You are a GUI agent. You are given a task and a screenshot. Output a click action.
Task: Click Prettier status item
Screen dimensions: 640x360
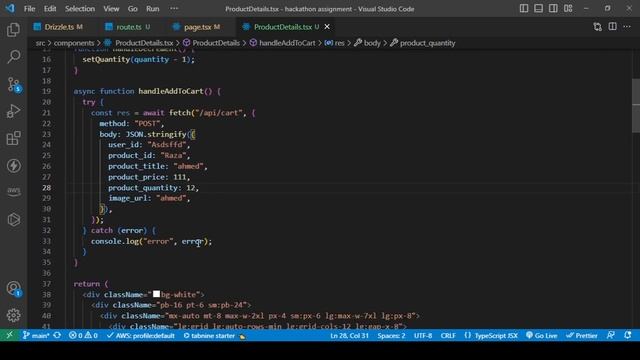[582, 336]
